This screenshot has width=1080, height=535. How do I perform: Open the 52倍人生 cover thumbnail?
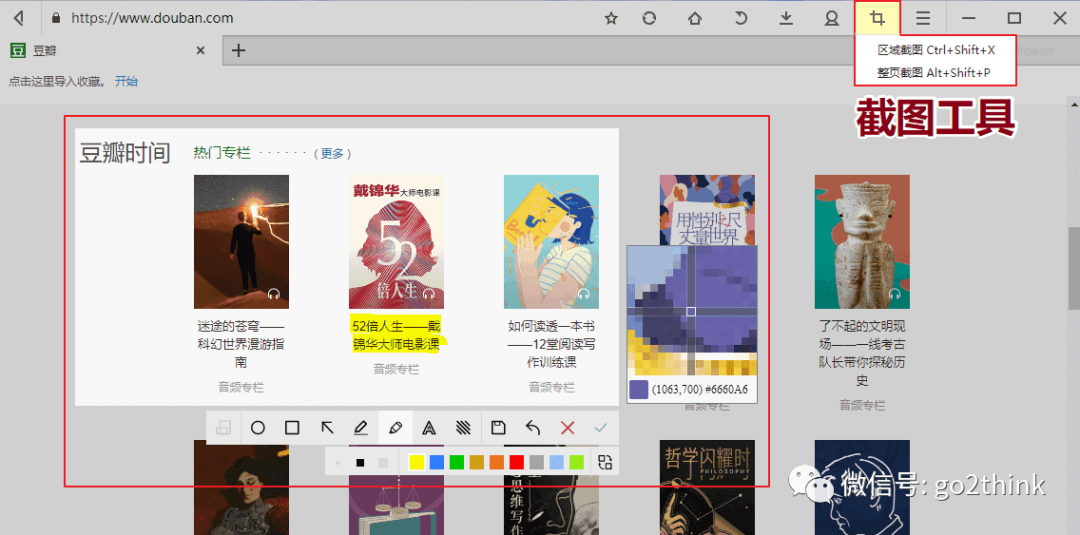tap(396, 242)
